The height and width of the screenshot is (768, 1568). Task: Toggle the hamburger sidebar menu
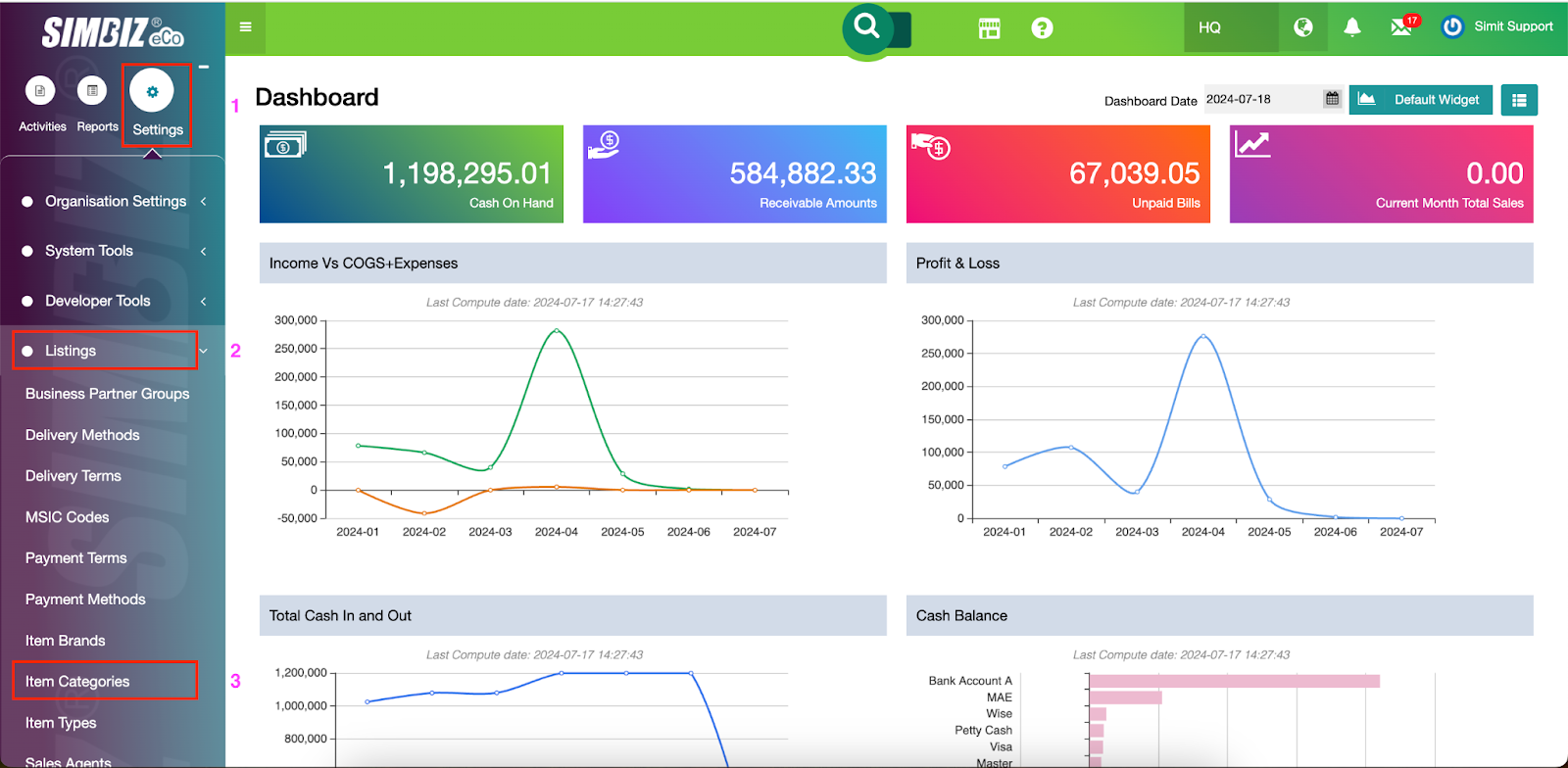(x=246, y=26)
